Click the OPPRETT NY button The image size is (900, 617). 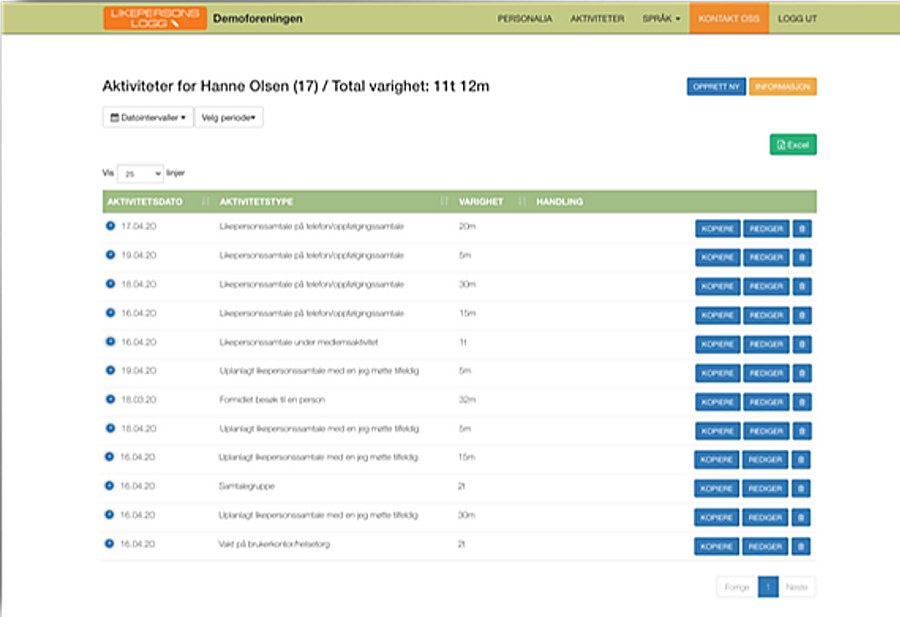coord(716,87)
